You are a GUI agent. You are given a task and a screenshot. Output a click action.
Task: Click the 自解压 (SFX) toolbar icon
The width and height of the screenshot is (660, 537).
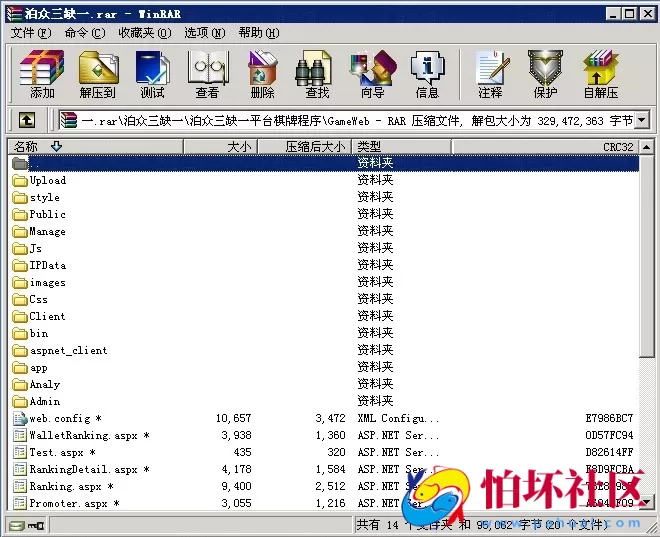pos(601,74)
